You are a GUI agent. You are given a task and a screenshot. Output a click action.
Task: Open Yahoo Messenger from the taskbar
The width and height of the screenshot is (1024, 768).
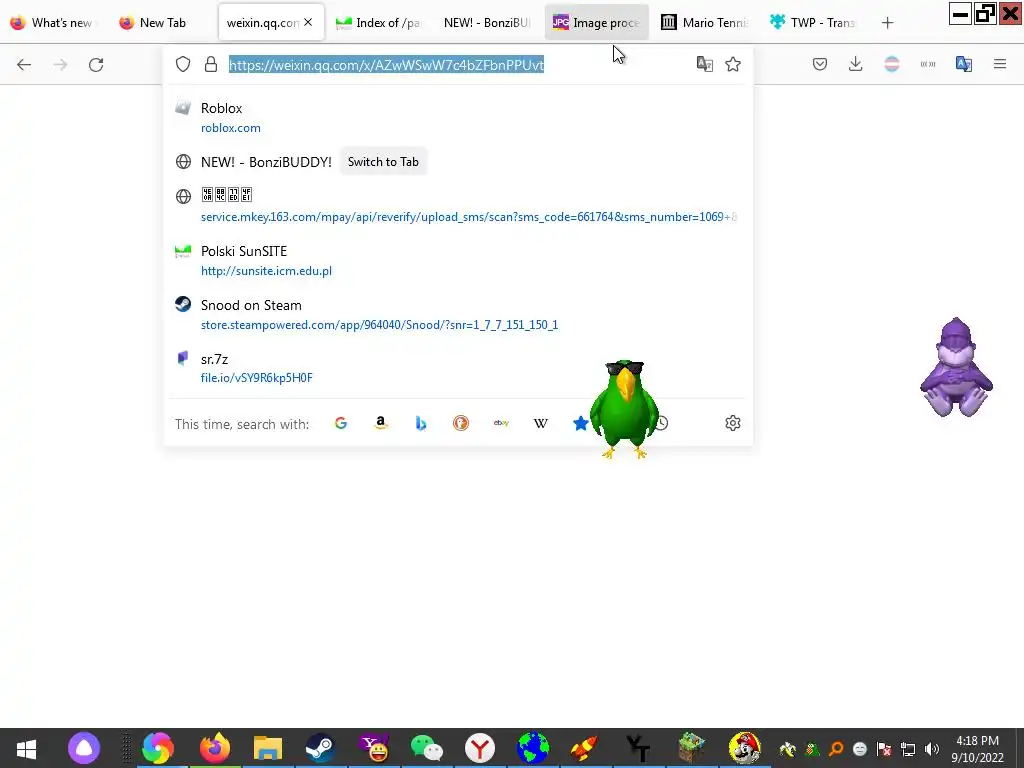coord(374,748)
